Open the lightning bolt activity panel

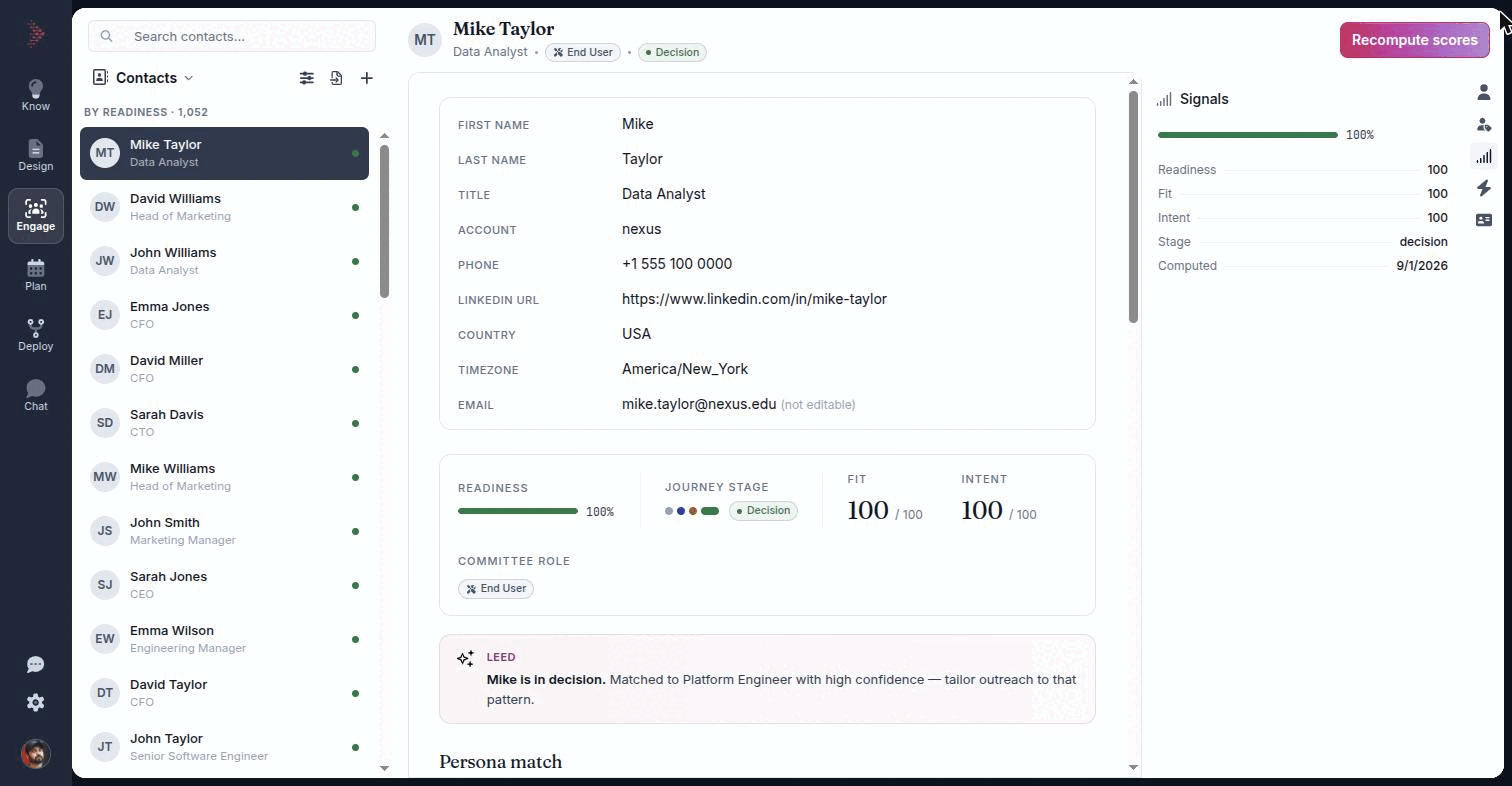[1484, 188]
